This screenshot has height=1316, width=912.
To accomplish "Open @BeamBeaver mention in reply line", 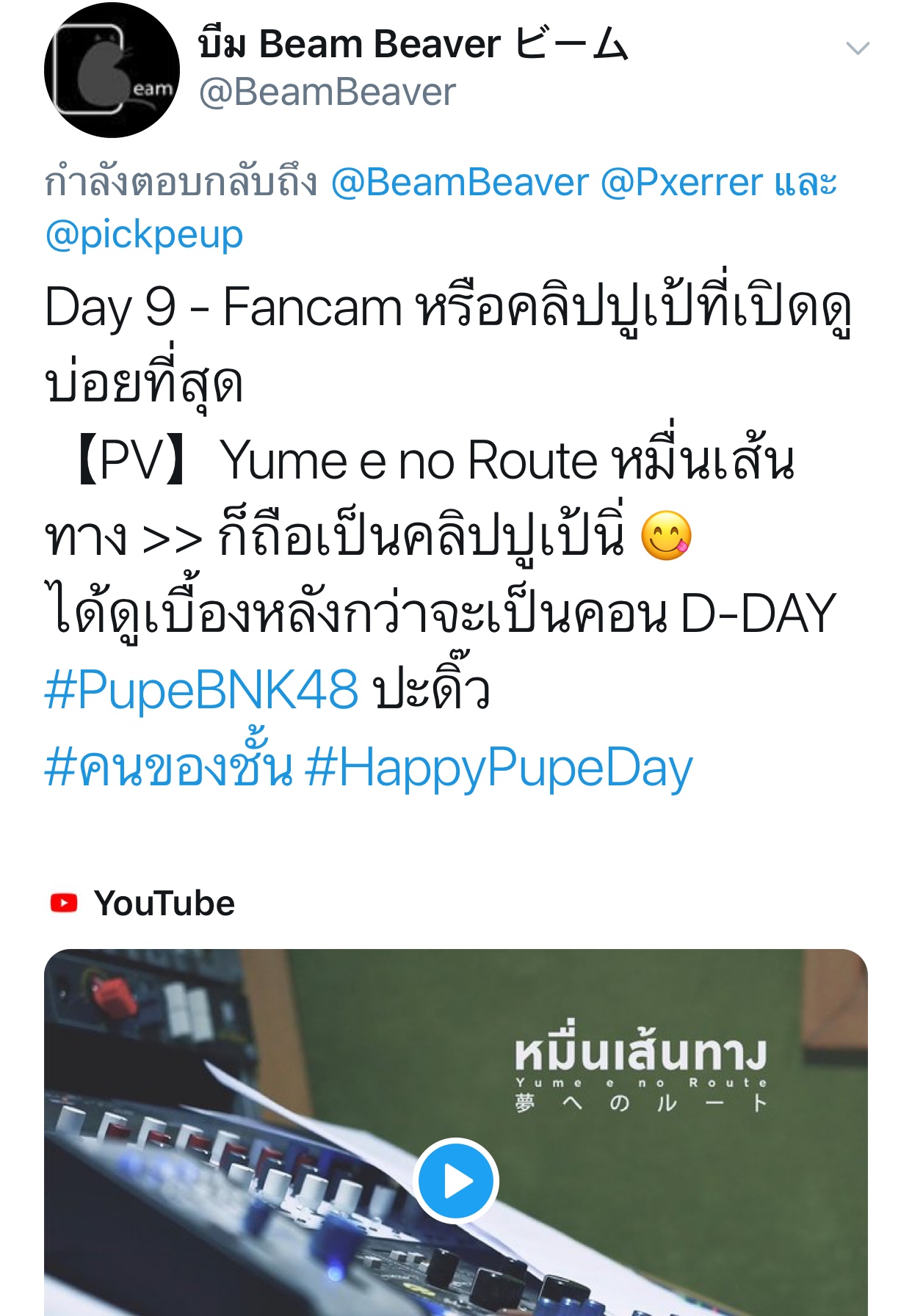I will pos(460,182).
